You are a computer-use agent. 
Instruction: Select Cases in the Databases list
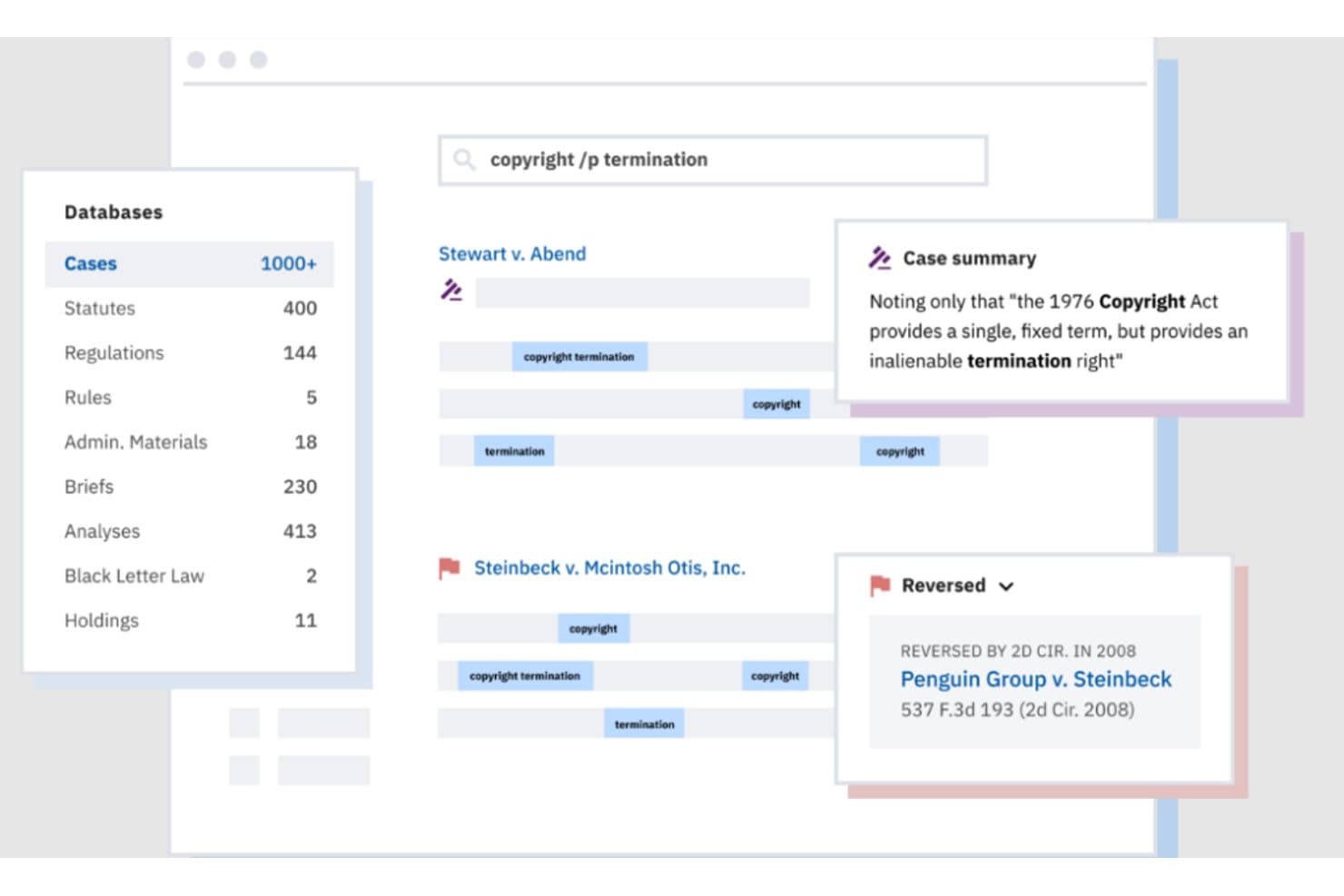tap(190, 264)
